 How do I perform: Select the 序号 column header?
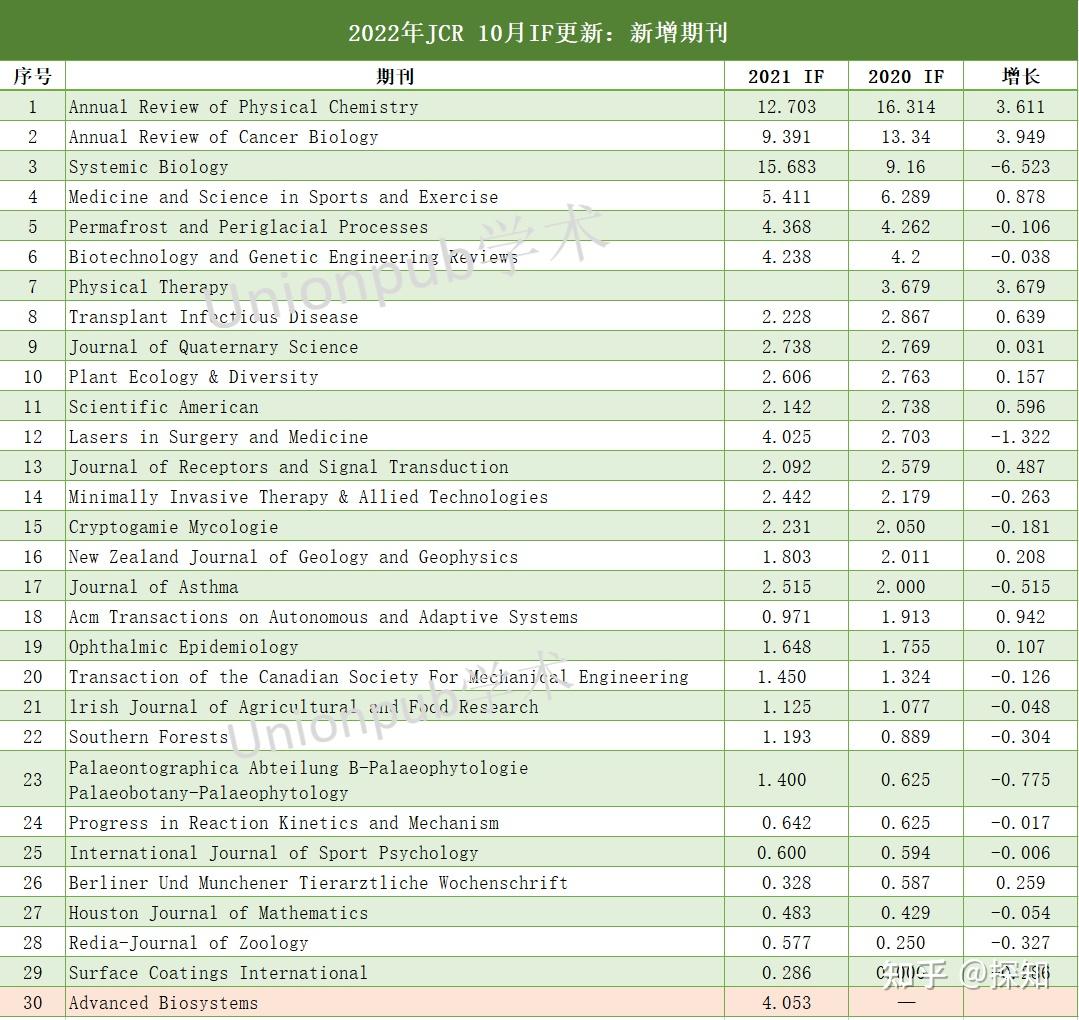click(33, 76)
